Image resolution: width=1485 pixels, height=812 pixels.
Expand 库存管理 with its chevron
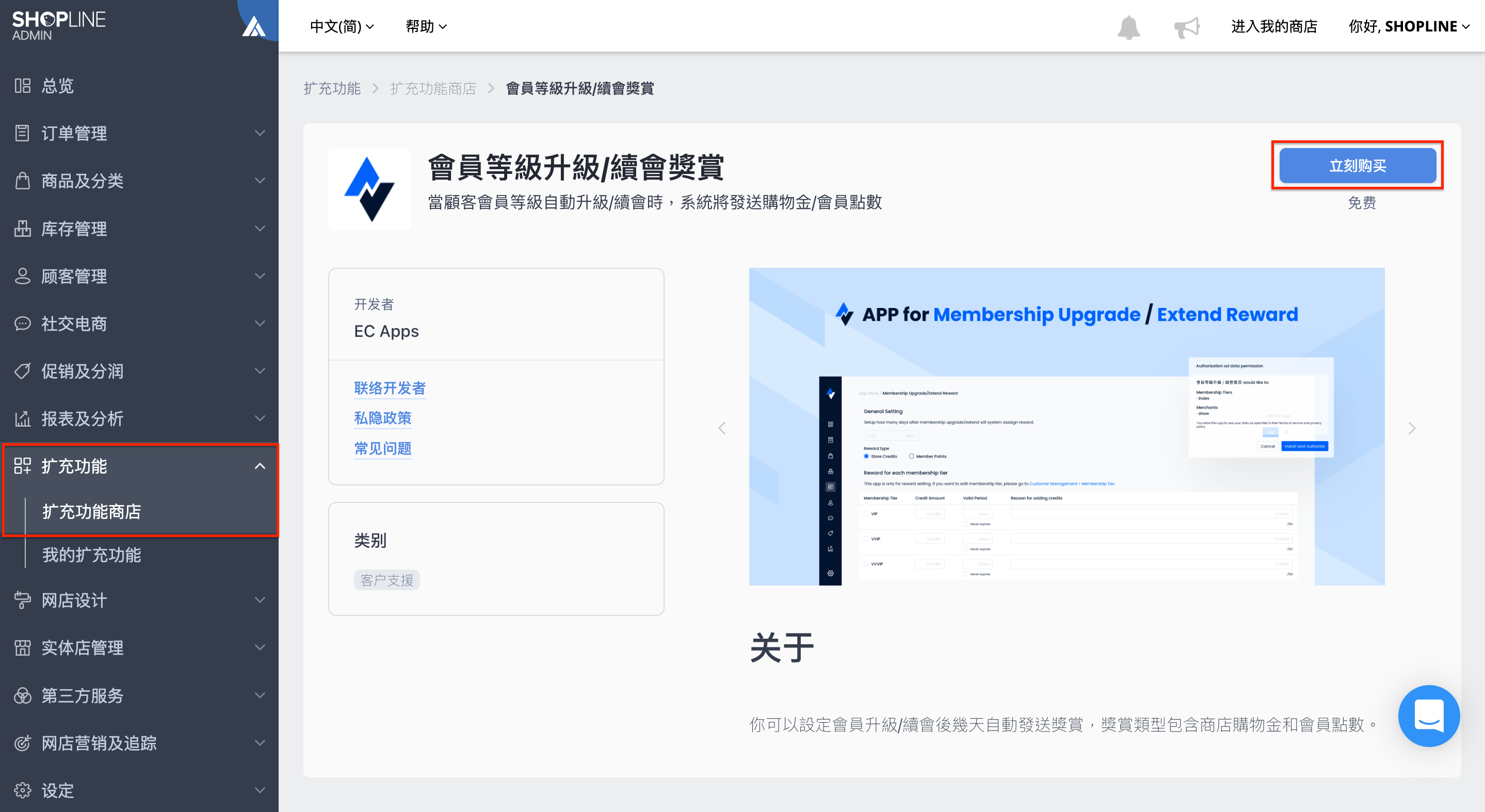point(260,228)
